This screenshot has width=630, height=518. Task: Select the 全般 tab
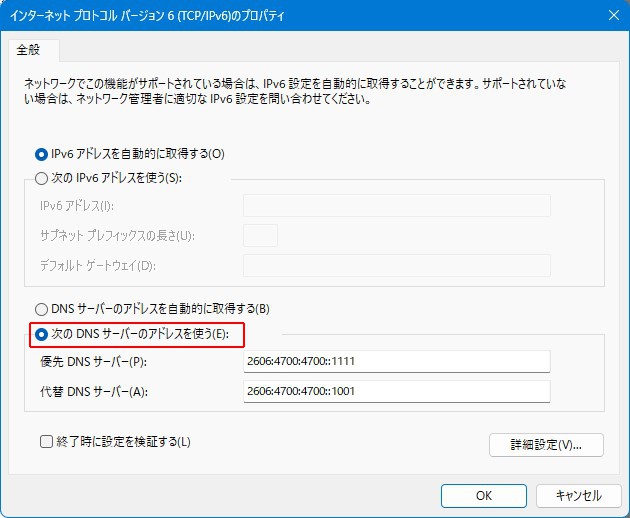click(x=33, y=49)
